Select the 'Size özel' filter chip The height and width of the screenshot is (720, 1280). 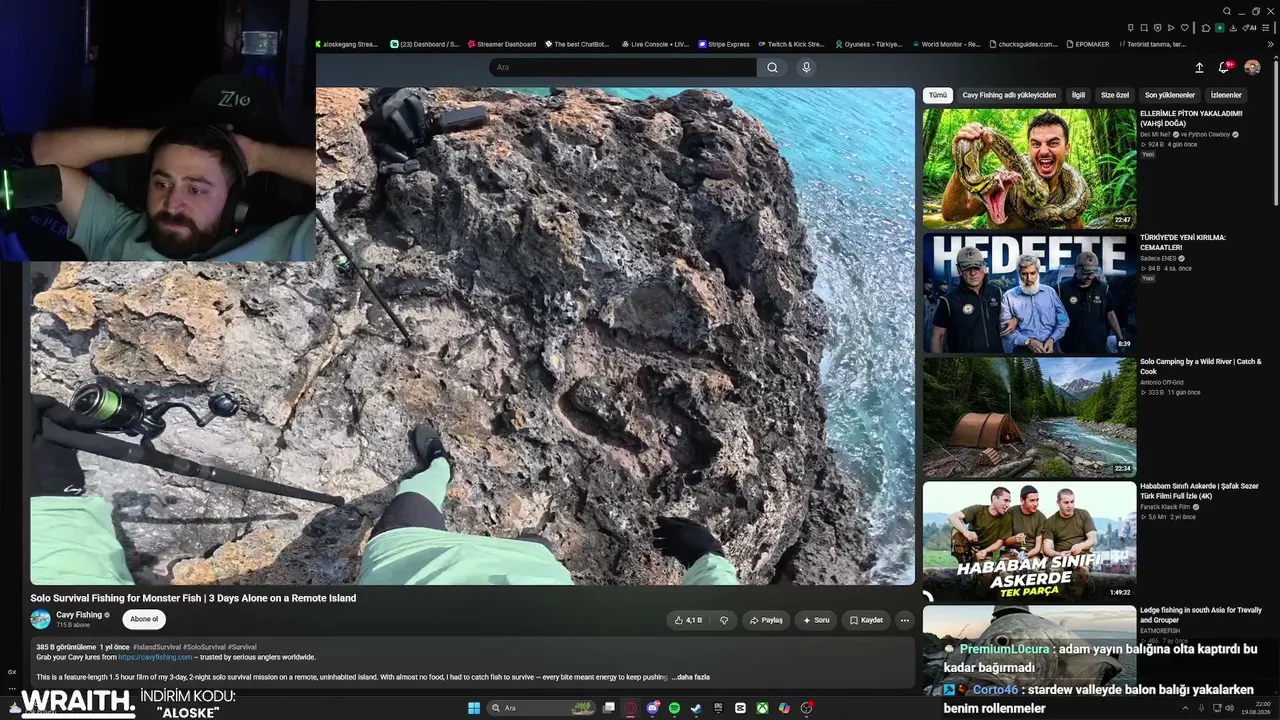tap(1115, 95)
